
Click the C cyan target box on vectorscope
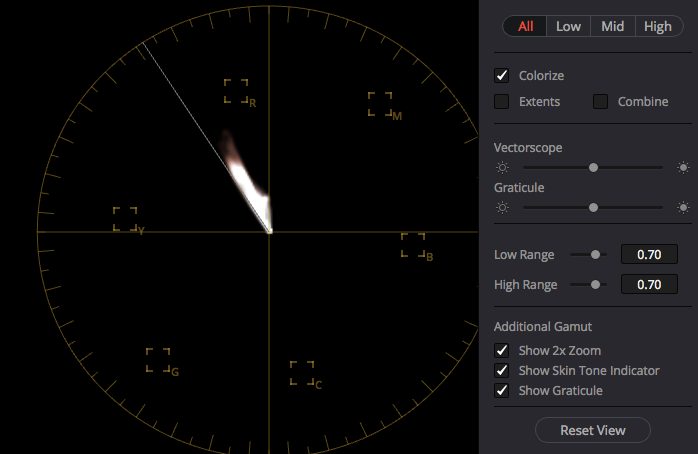(x=302, y=373)
